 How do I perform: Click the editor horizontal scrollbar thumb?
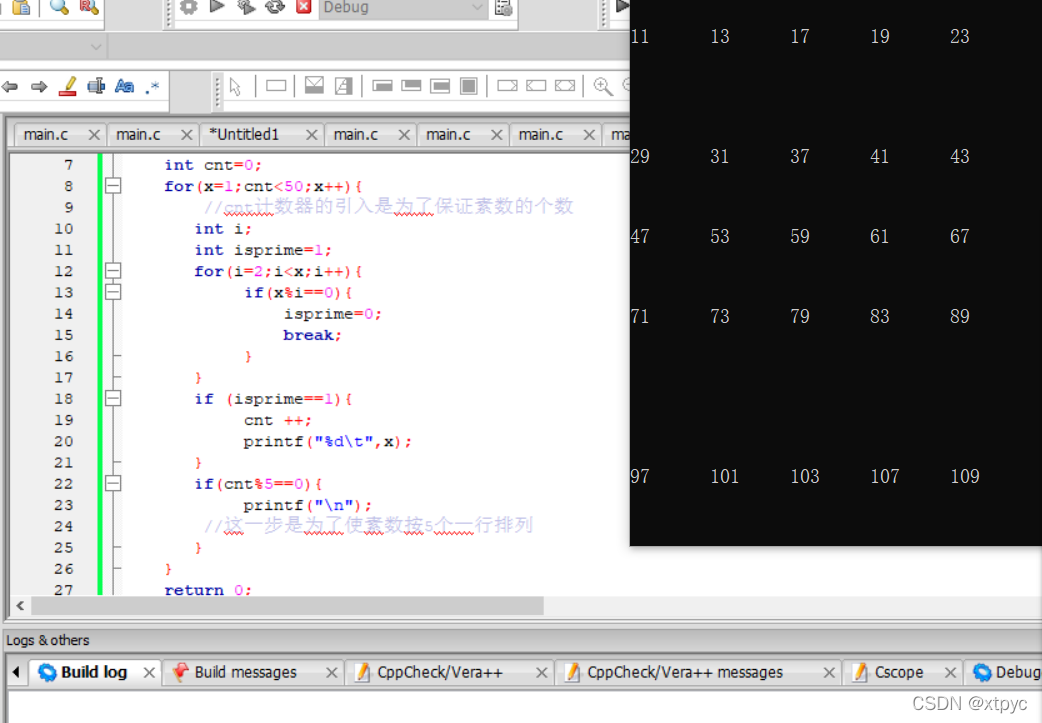click(287, 605)
